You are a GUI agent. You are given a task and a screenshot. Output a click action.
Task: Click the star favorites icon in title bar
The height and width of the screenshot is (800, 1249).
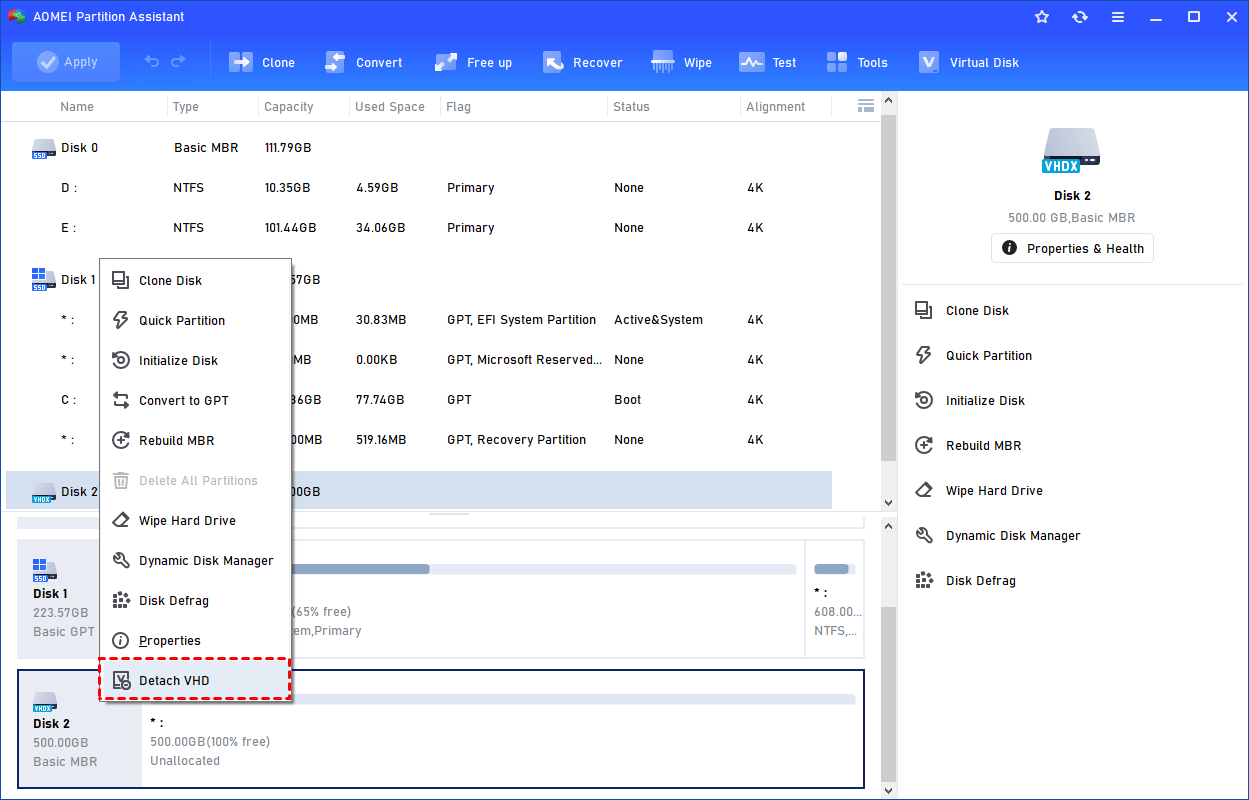(1042, 16)
